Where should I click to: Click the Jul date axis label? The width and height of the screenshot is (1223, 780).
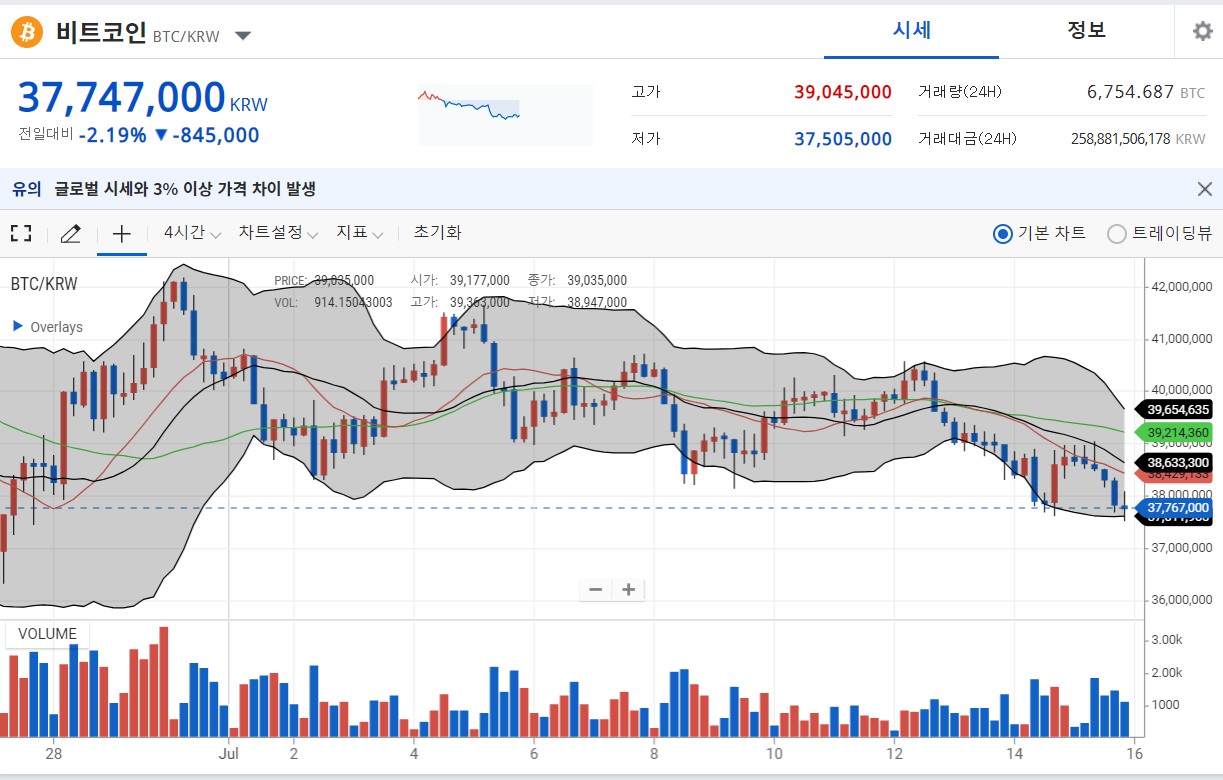(x=231, y=753)
